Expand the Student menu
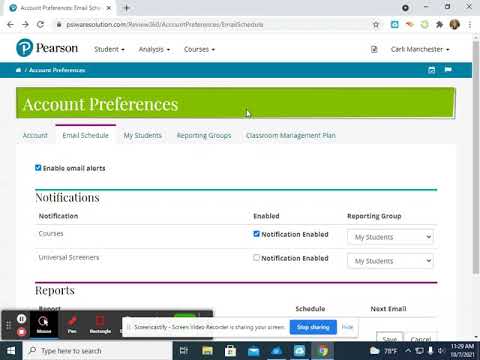The height and width of the screenshot is (360, 480). tap(109, 49)
